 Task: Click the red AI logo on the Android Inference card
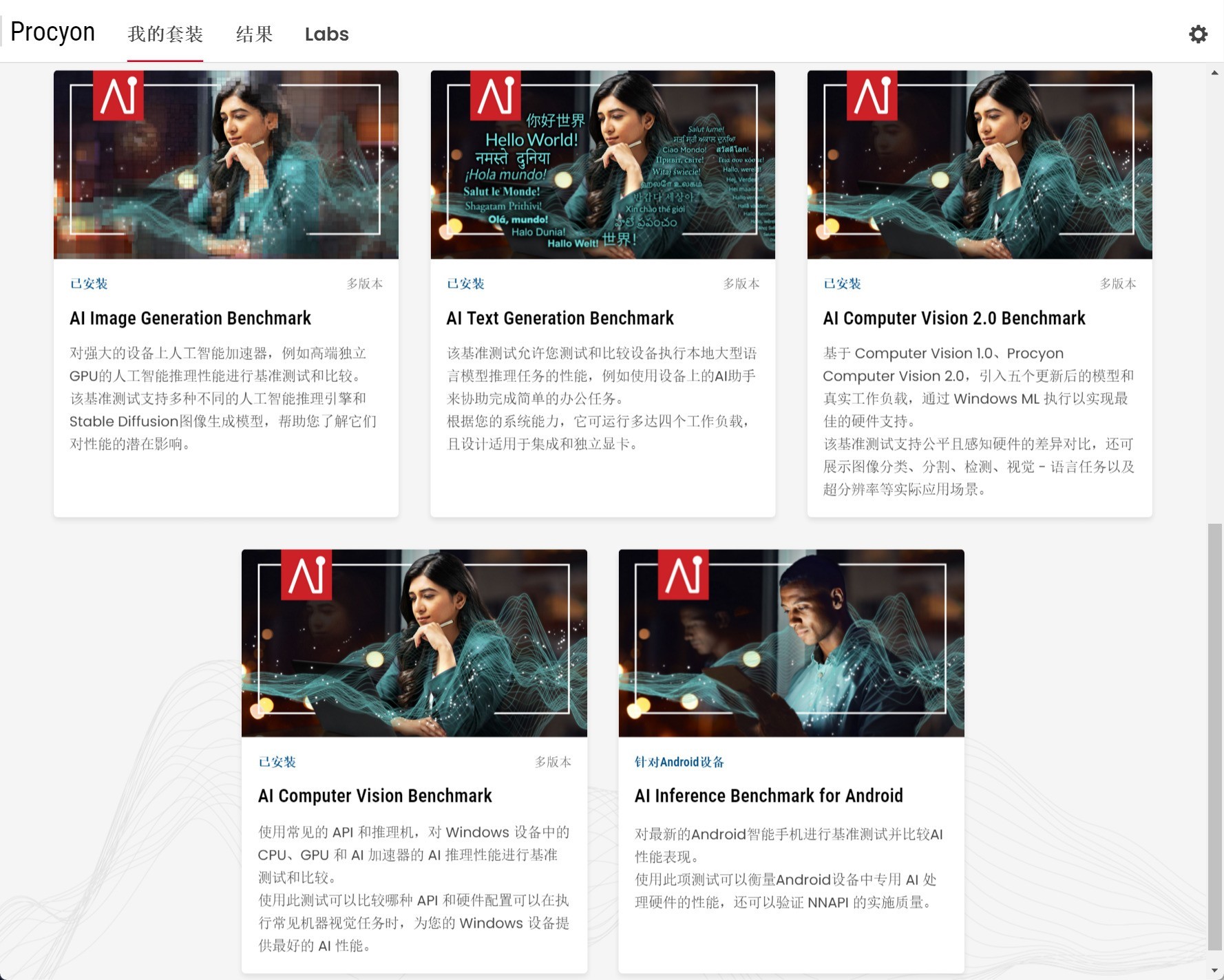tap(684, 574)
